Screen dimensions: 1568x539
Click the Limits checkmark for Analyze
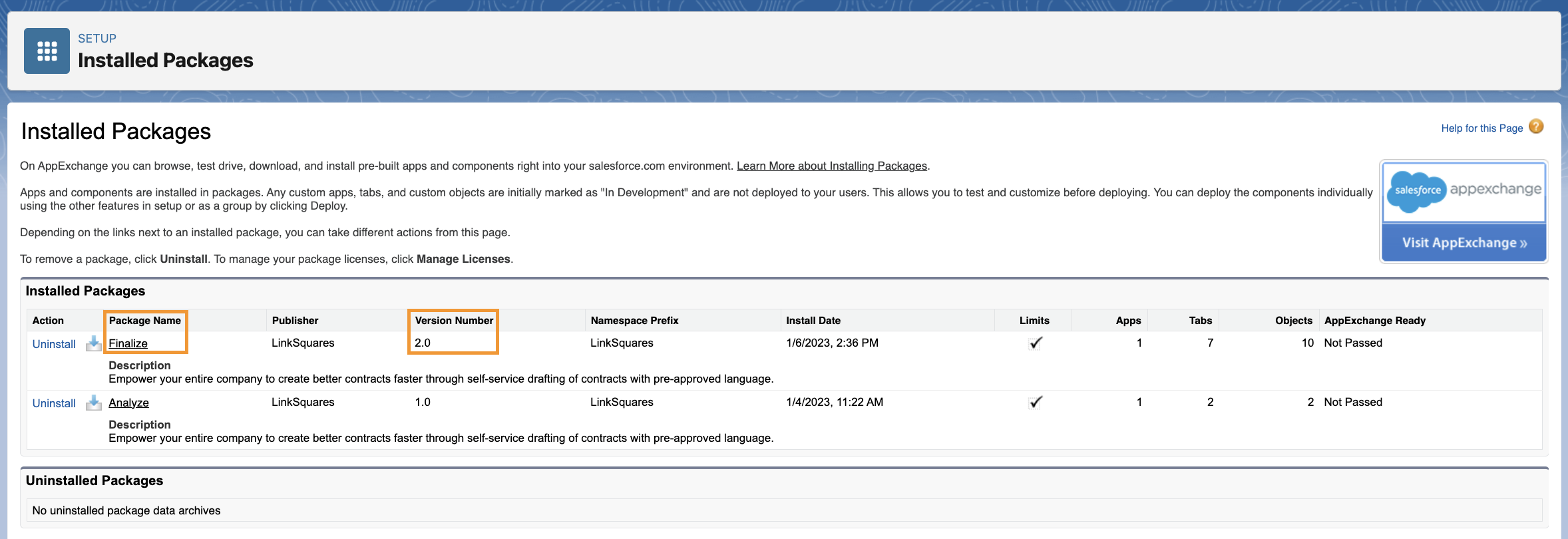click(1035, 403)
